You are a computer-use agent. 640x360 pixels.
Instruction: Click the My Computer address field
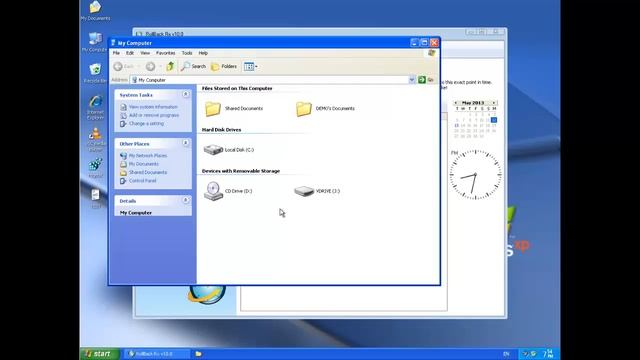pos(269,80)
